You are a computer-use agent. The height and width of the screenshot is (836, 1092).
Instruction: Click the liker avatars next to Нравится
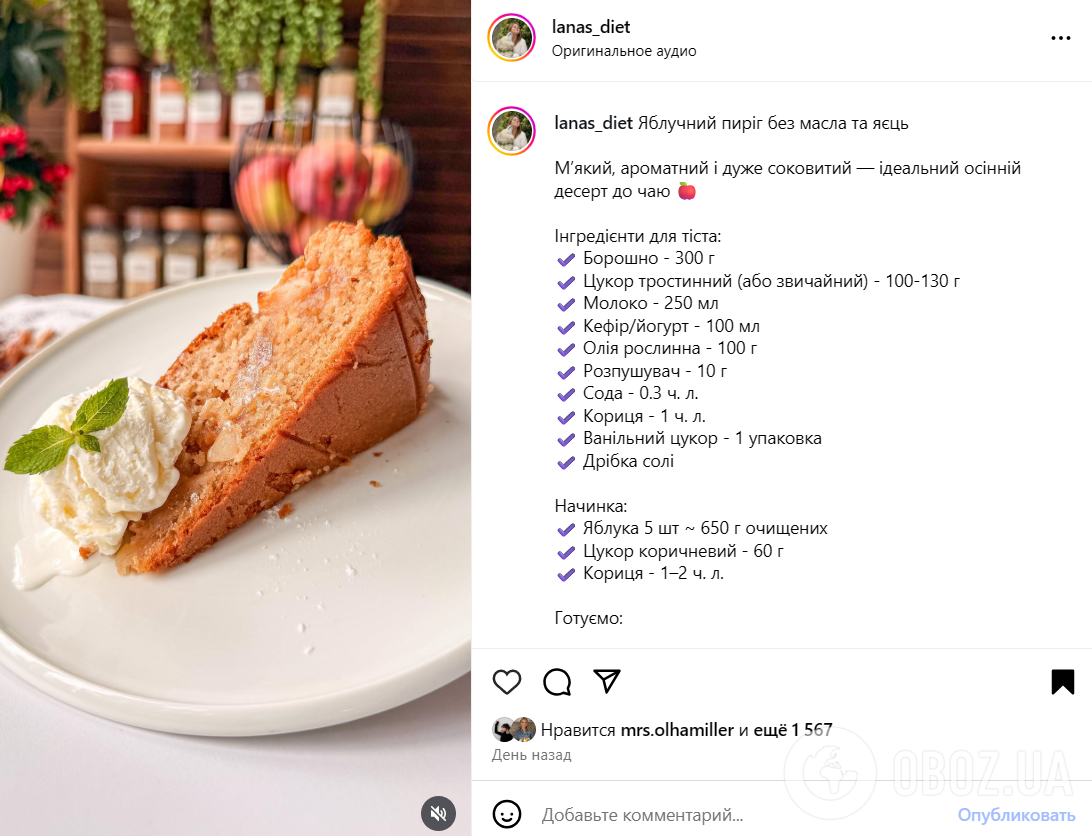click(x=514, y=729)
